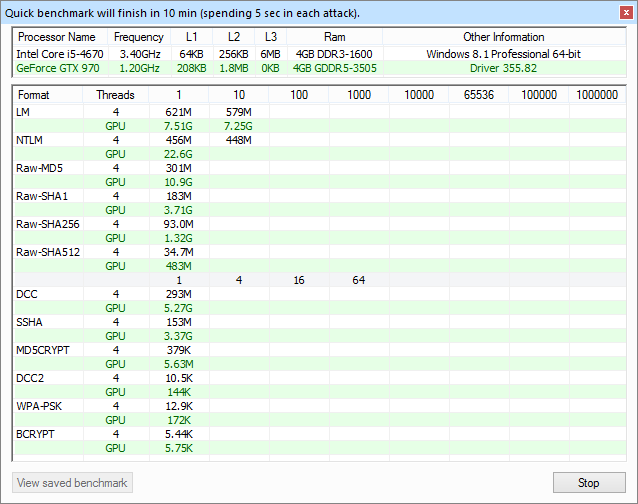Click the 621M LM result
Screen dimensions: 638x504
pyautogui.click(x=179, y=112)
